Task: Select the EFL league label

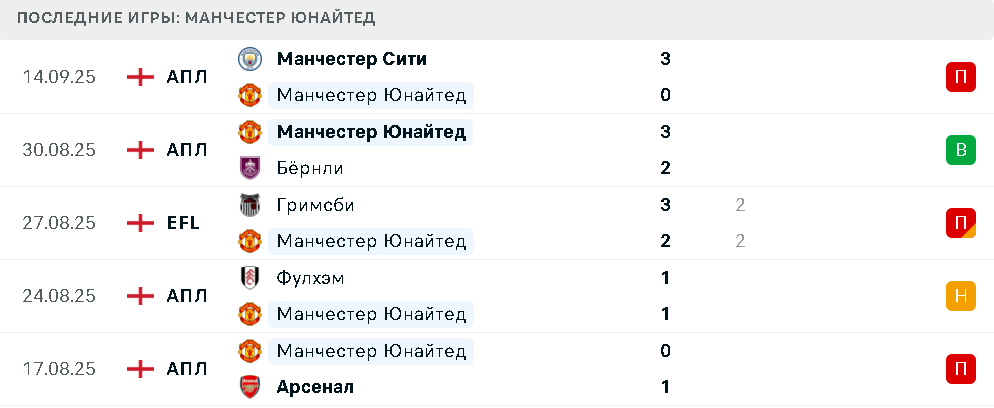Action: pos(183,223)
